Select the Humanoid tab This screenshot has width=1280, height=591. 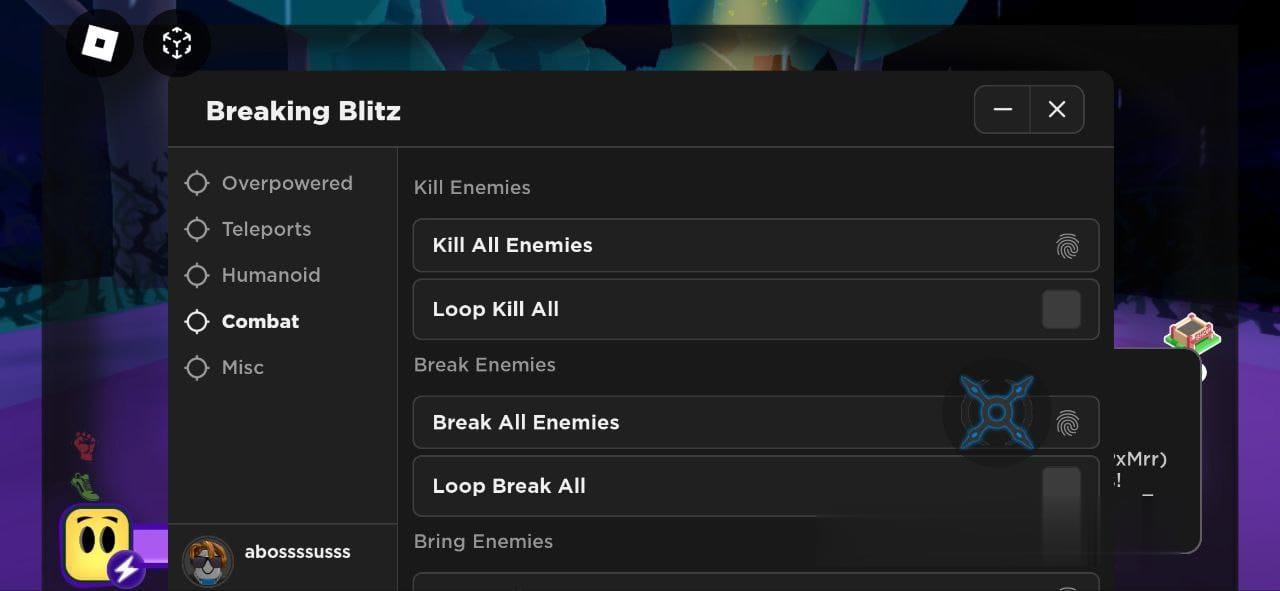(x=270, y=275)
